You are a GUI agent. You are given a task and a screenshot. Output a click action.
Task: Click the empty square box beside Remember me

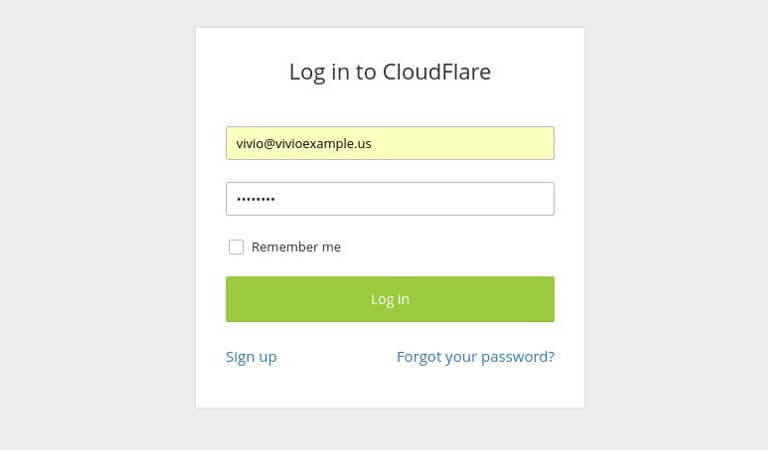point(236,247)
